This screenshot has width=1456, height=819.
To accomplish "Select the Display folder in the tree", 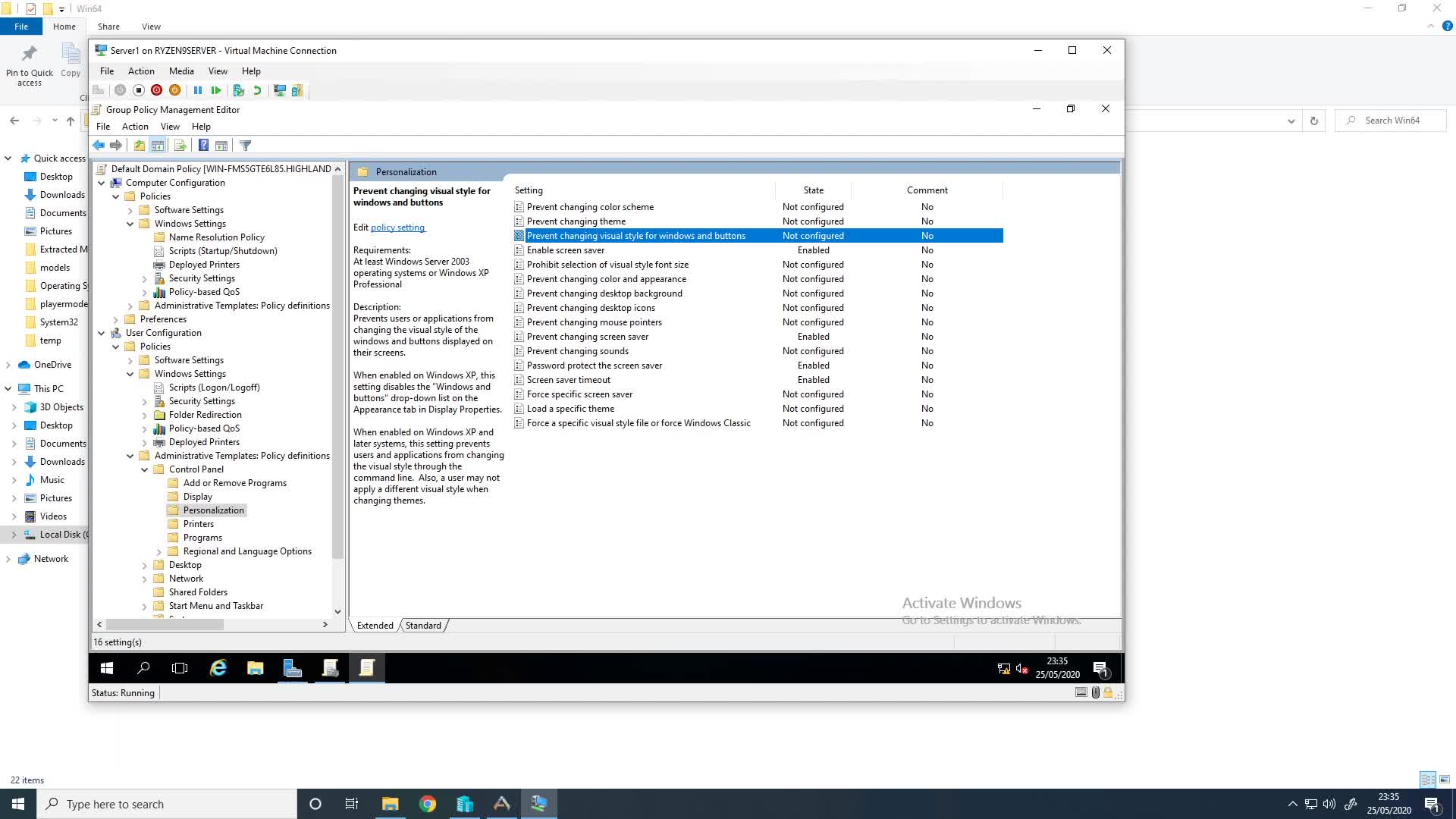I will (x=198, y=497).
